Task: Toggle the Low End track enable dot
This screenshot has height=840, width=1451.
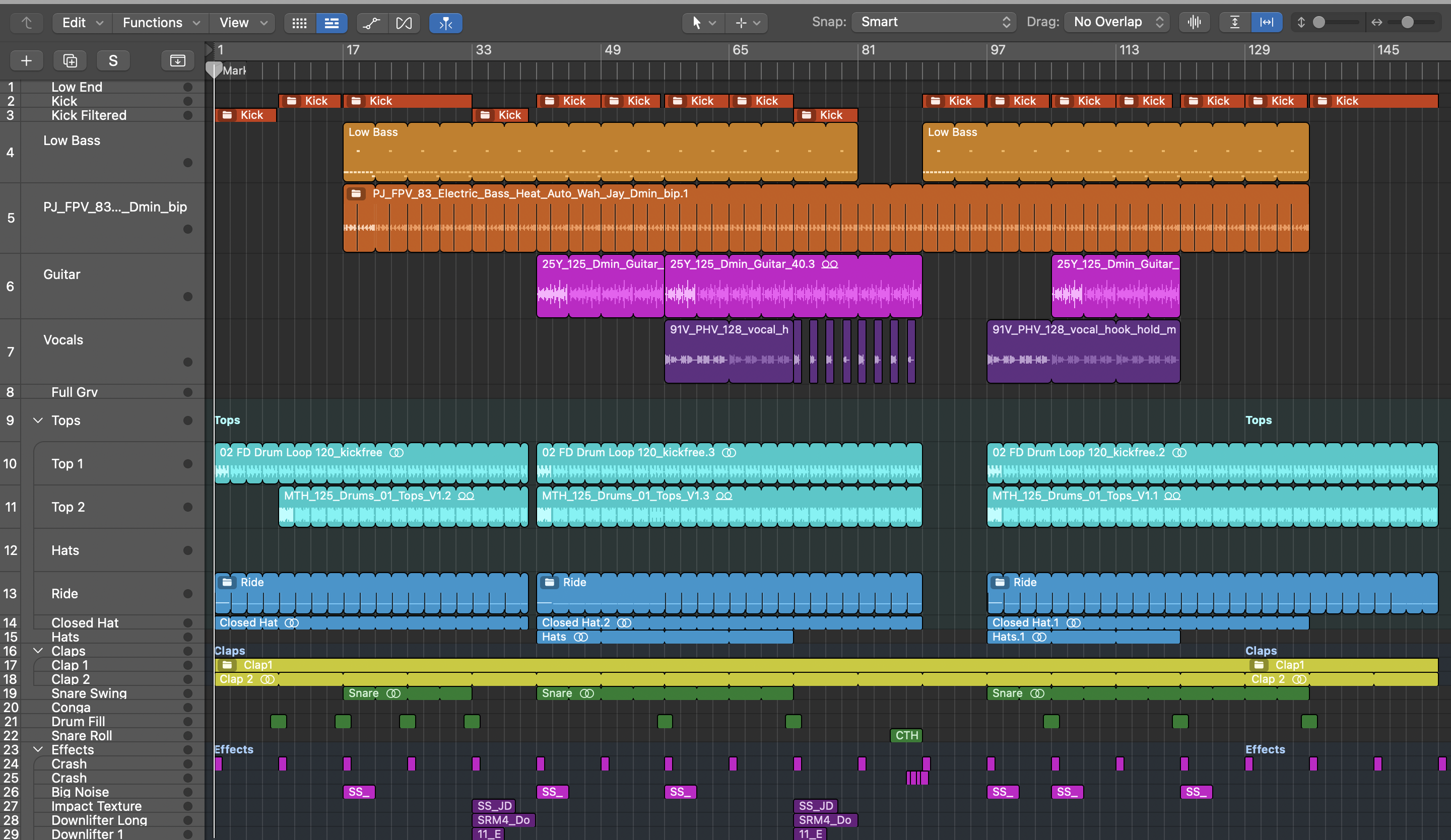Action: point(188,87)
